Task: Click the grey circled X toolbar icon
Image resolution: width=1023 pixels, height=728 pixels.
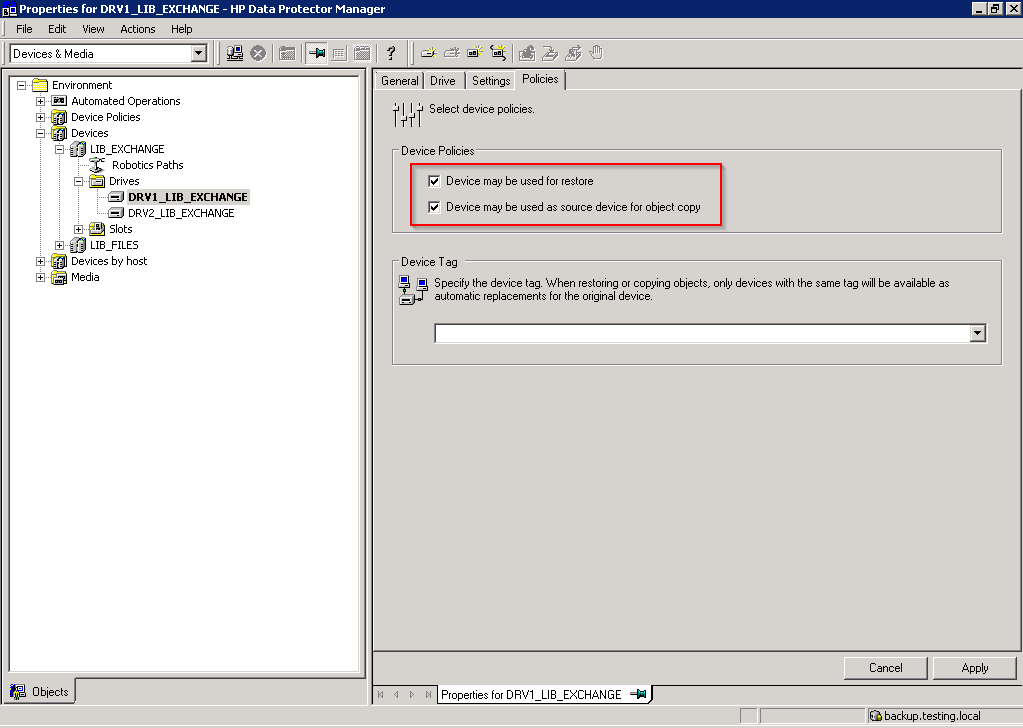Action: [258, 53]
